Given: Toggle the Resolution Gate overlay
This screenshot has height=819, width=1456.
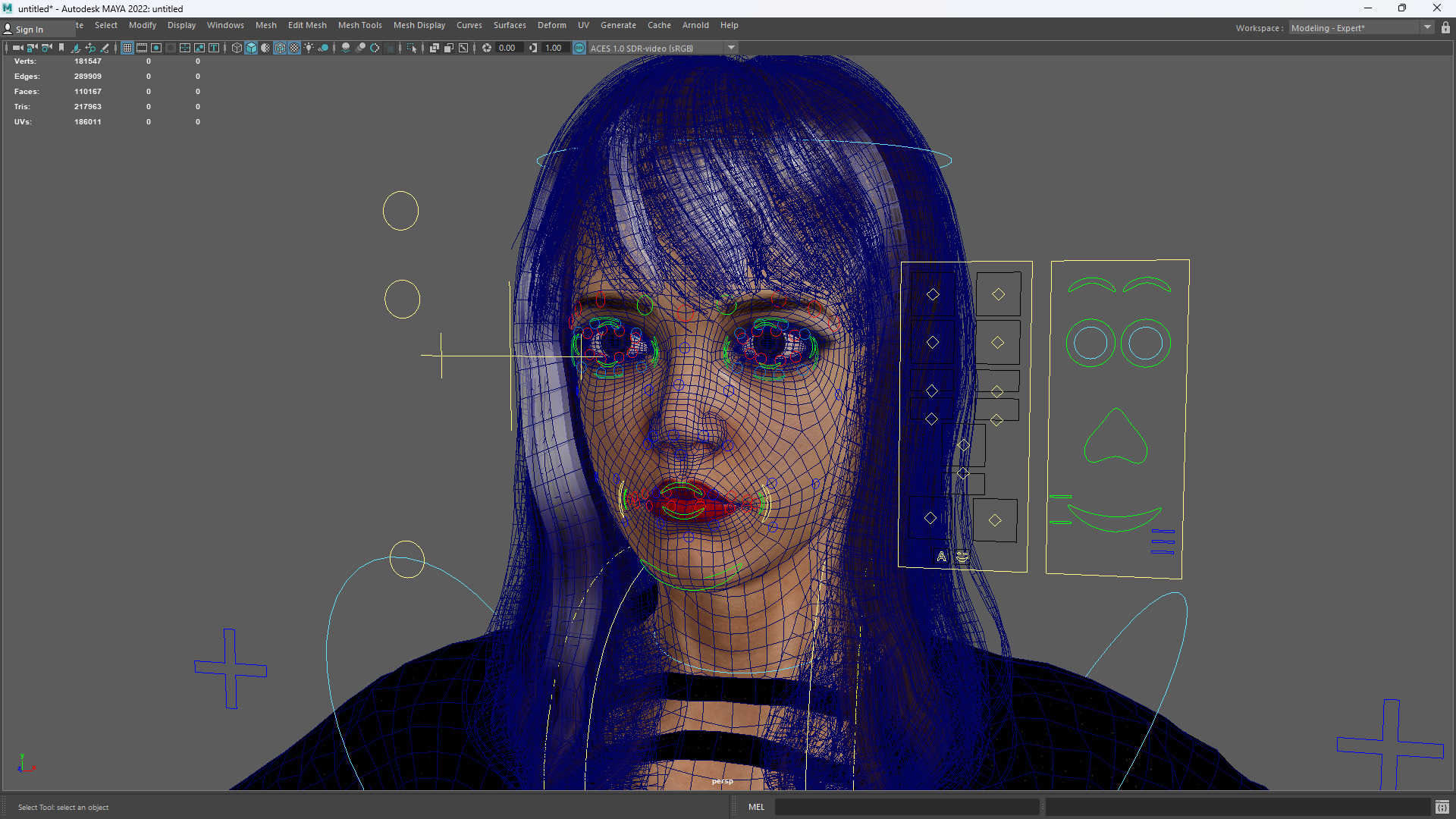Looking at the screenshot, I should pos(156,48).
